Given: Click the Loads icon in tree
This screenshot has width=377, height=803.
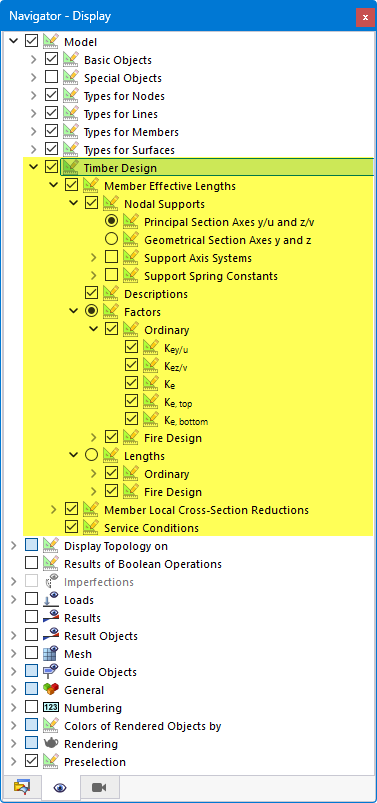Looking at the screenshot, I should coord(51,600).
